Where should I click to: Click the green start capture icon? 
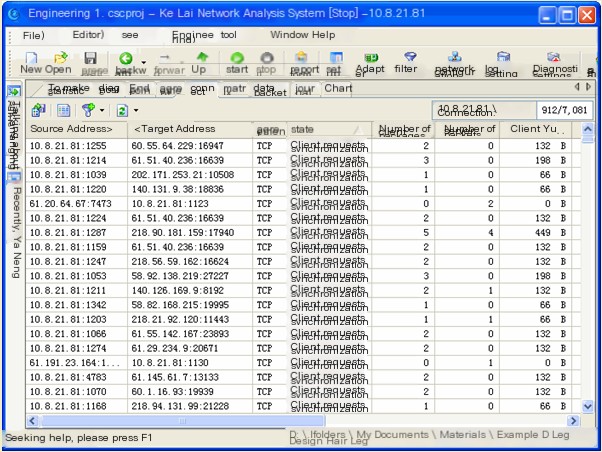[237, 58]
